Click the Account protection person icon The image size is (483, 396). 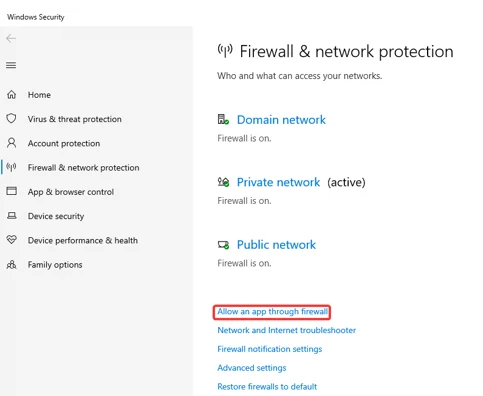pos(11,143)
